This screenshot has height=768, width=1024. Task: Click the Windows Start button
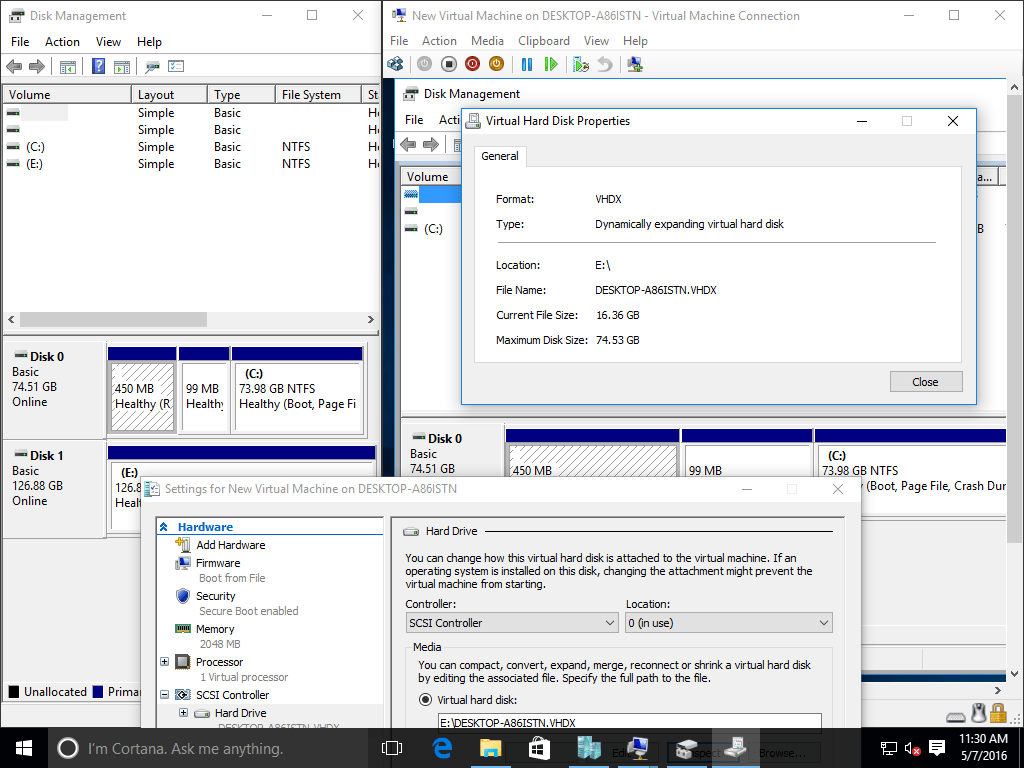point(24,748)
